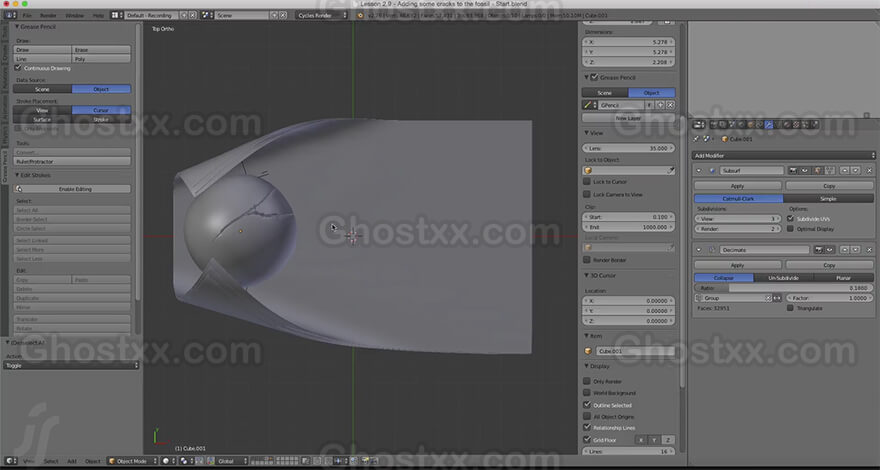
Task: Toggle Continuous Drawing checkbox
Action: click(x=18, y=68)
